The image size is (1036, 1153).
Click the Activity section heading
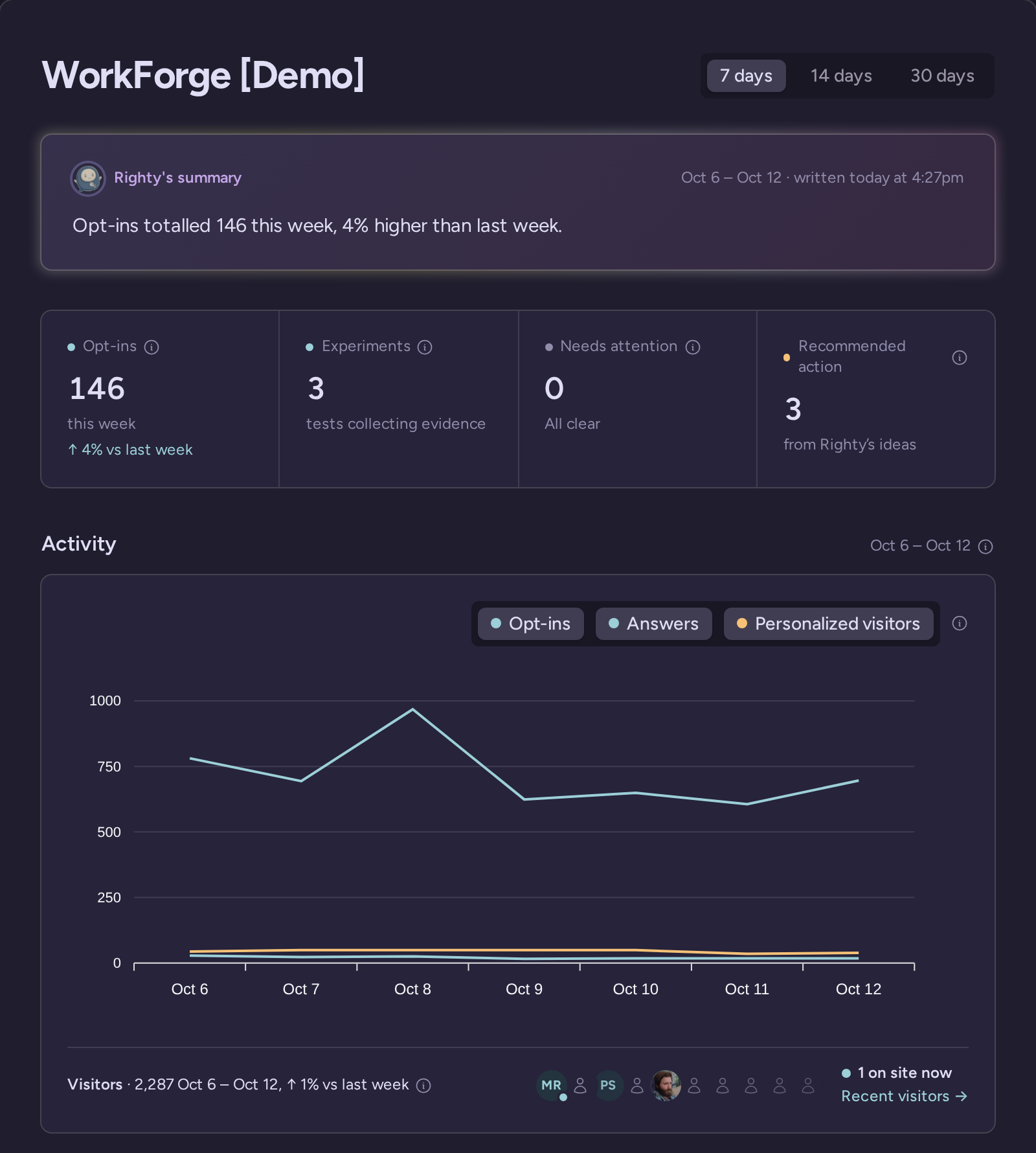click(79, 543)
